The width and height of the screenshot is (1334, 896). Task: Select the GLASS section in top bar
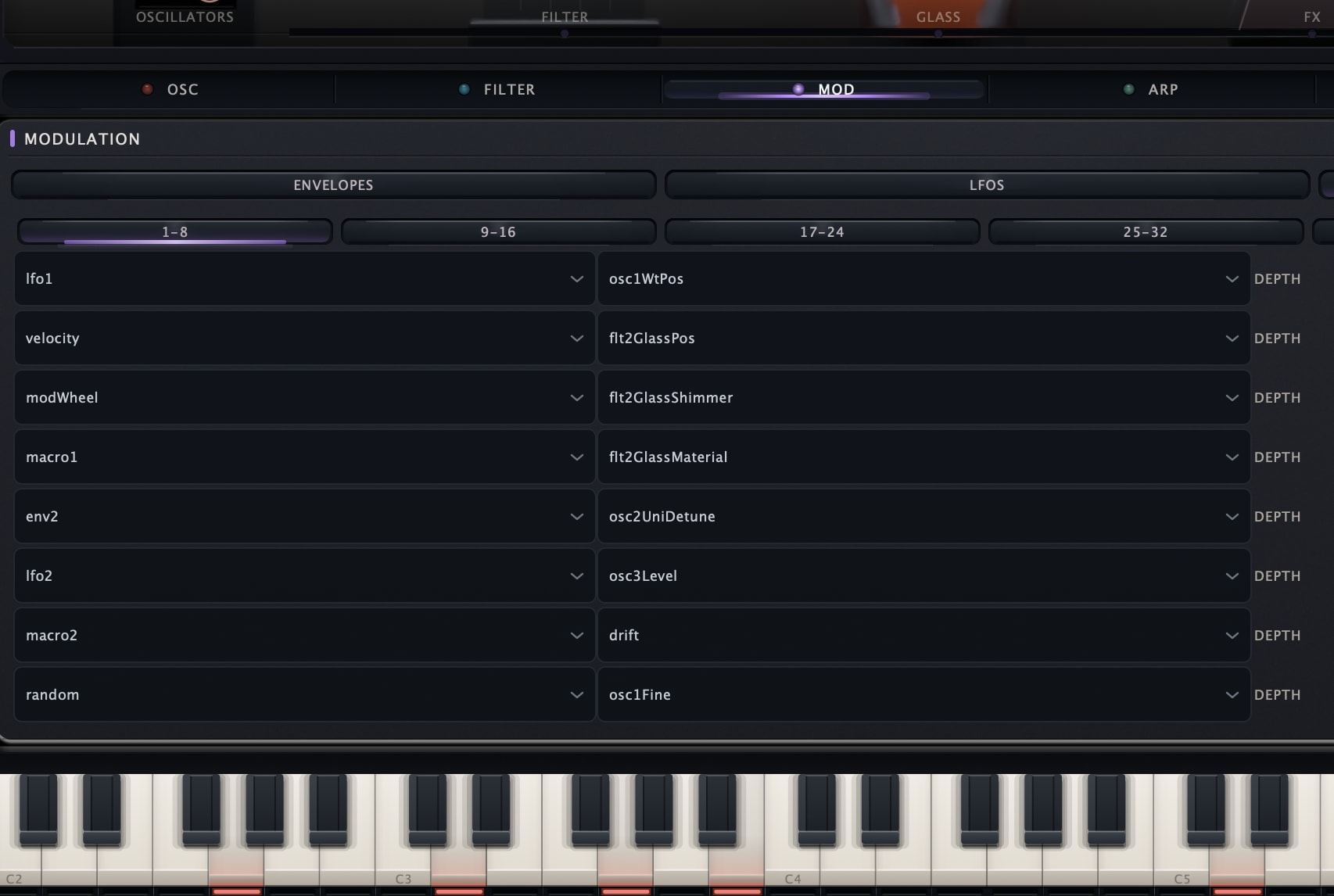point(938,17)
